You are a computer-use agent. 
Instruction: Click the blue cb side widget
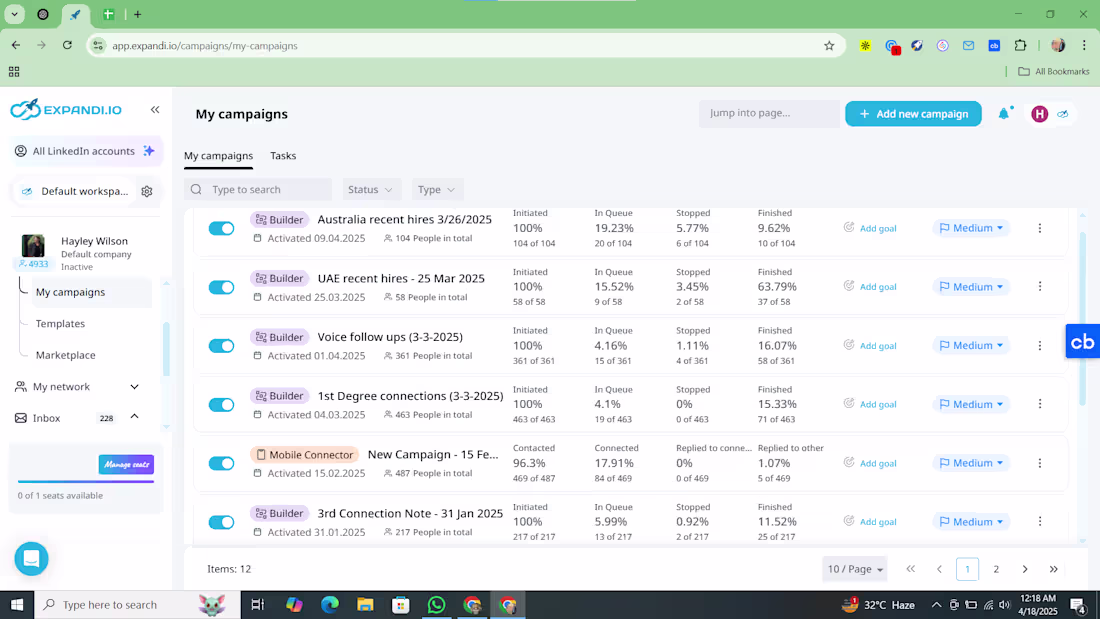pyautogui.click(x=1082, y=342)
